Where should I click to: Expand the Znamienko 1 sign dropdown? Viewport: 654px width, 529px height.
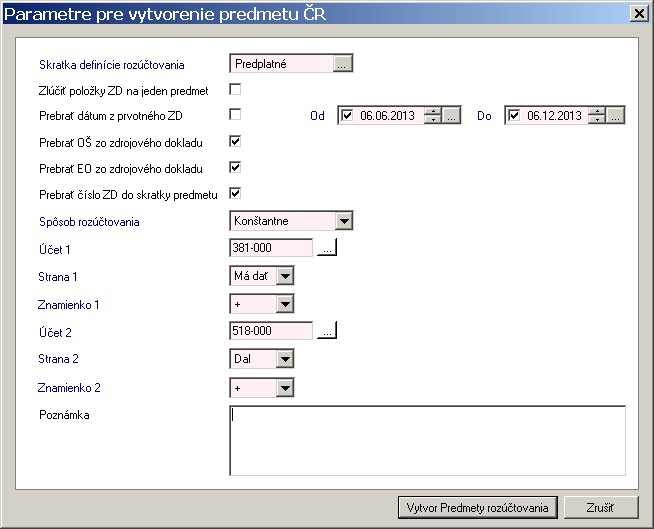click(x=285, y=304)
